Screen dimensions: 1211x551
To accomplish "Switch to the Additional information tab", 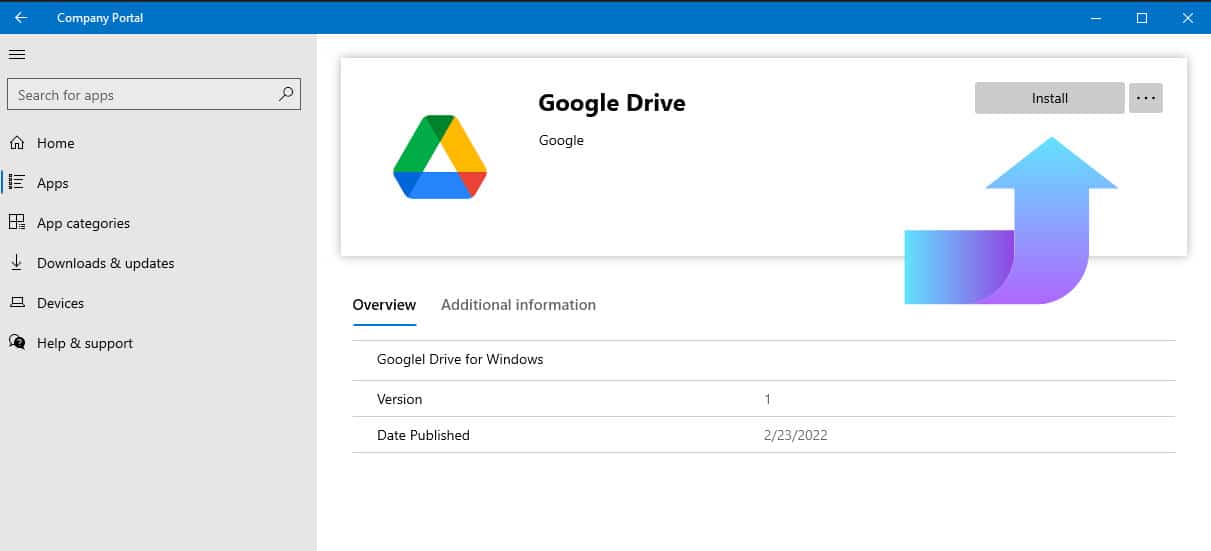I will [x=518, y=305].
